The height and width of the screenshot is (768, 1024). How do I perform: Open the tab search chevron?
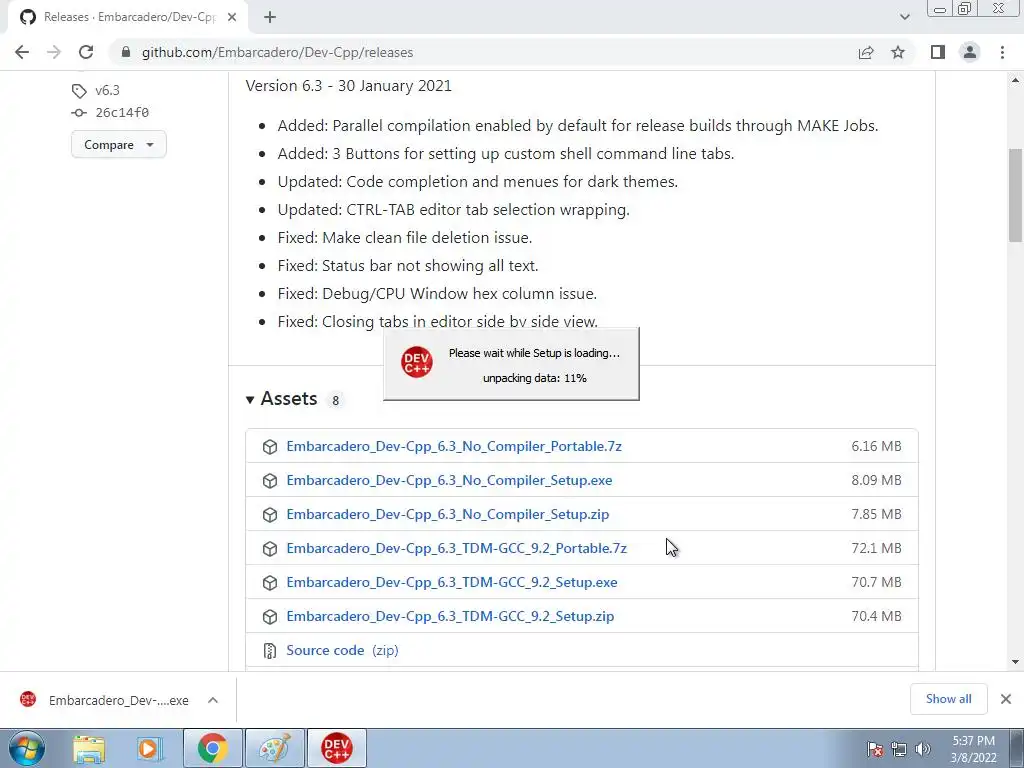pos(904,18)
